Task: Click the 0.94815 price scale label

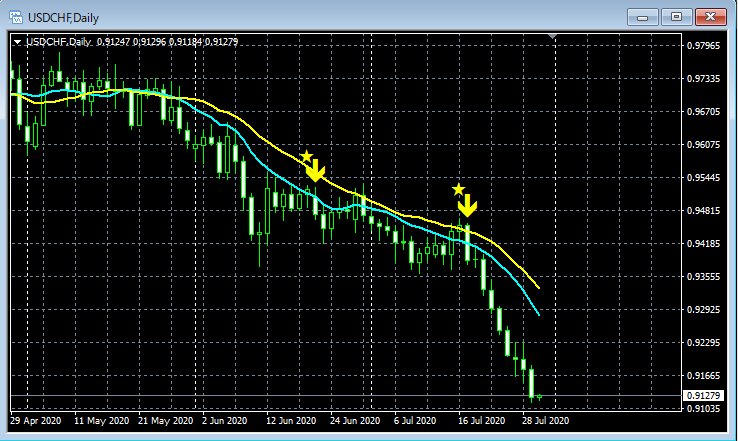Action: tap(703, 210)
